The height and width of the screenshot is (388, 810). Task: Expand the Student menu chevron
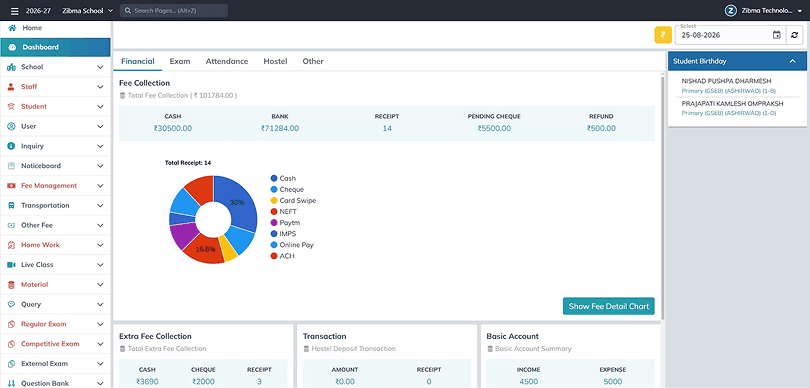tap(100, 106)
